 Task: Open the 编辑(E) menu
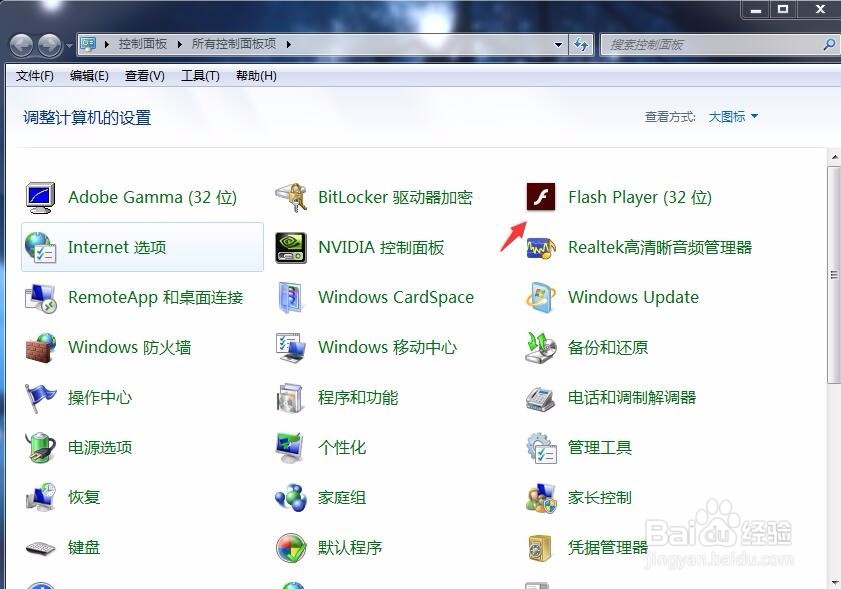(x=89, y=76)
